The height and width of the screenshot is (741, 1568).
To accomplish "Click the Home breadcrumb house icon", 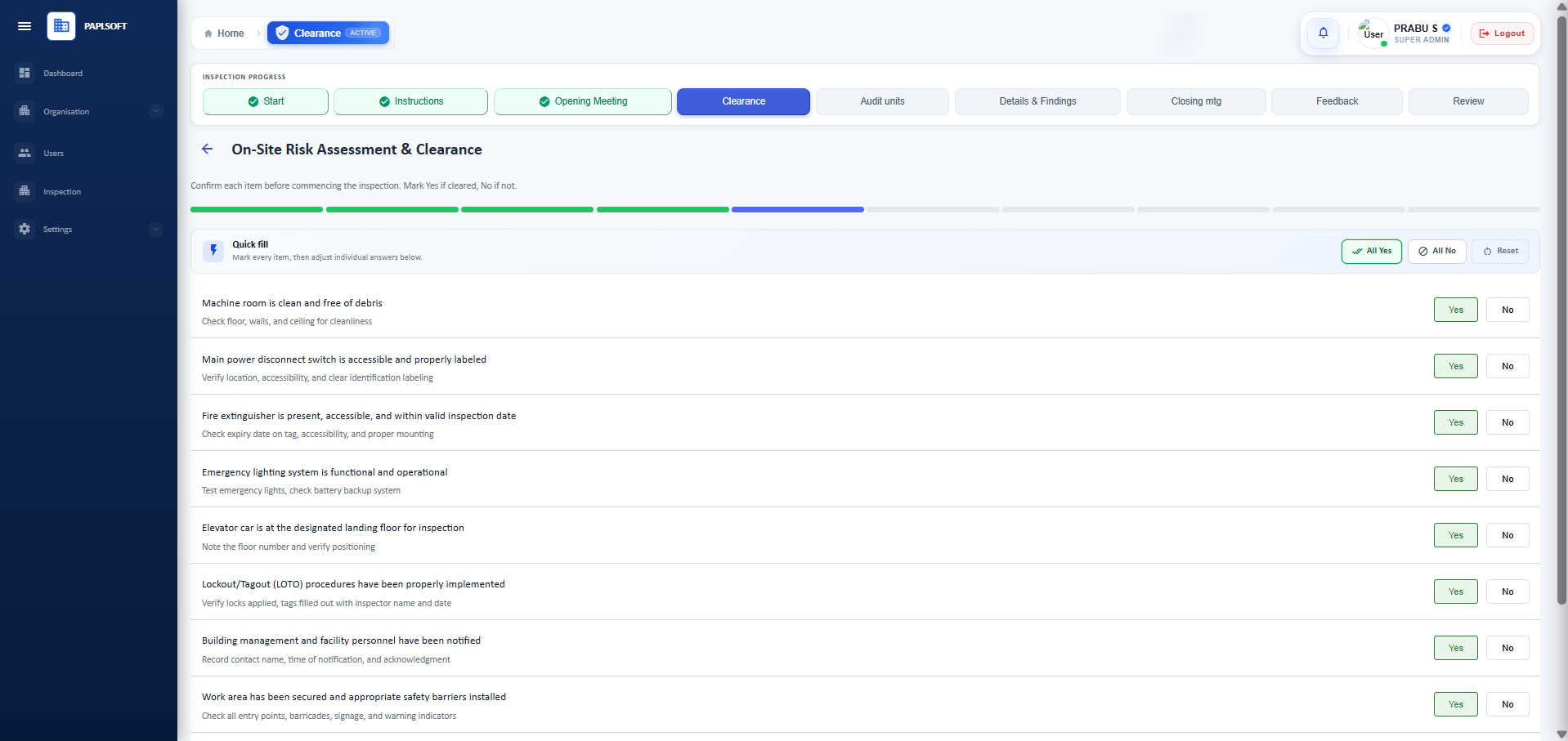I will point(208,33).
